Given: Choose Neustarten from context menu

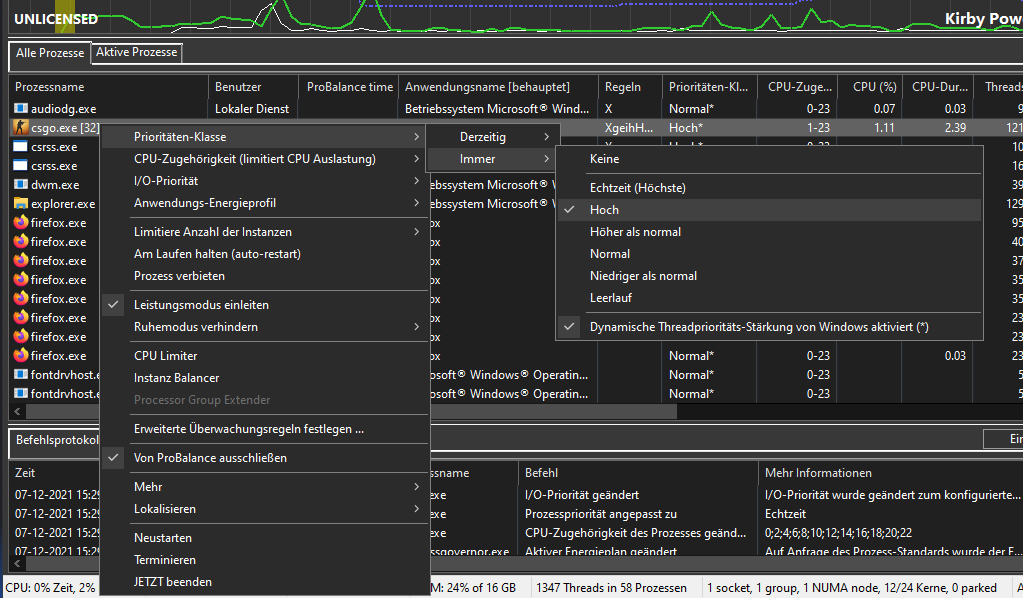Looking at the screenshot, I should (x=264, y=537).
